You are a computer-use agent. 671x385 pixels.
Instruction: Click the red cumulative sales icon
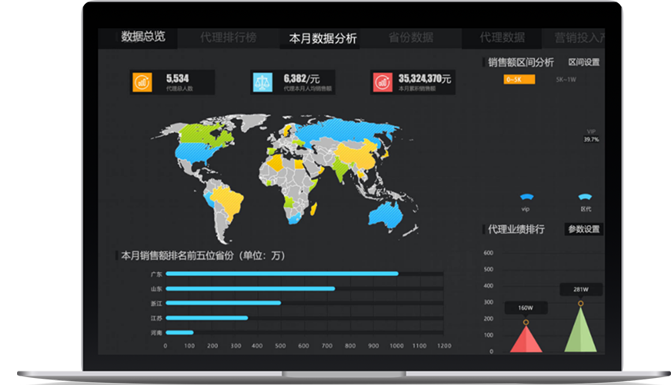pyautogui.click(x=383, y=82)
